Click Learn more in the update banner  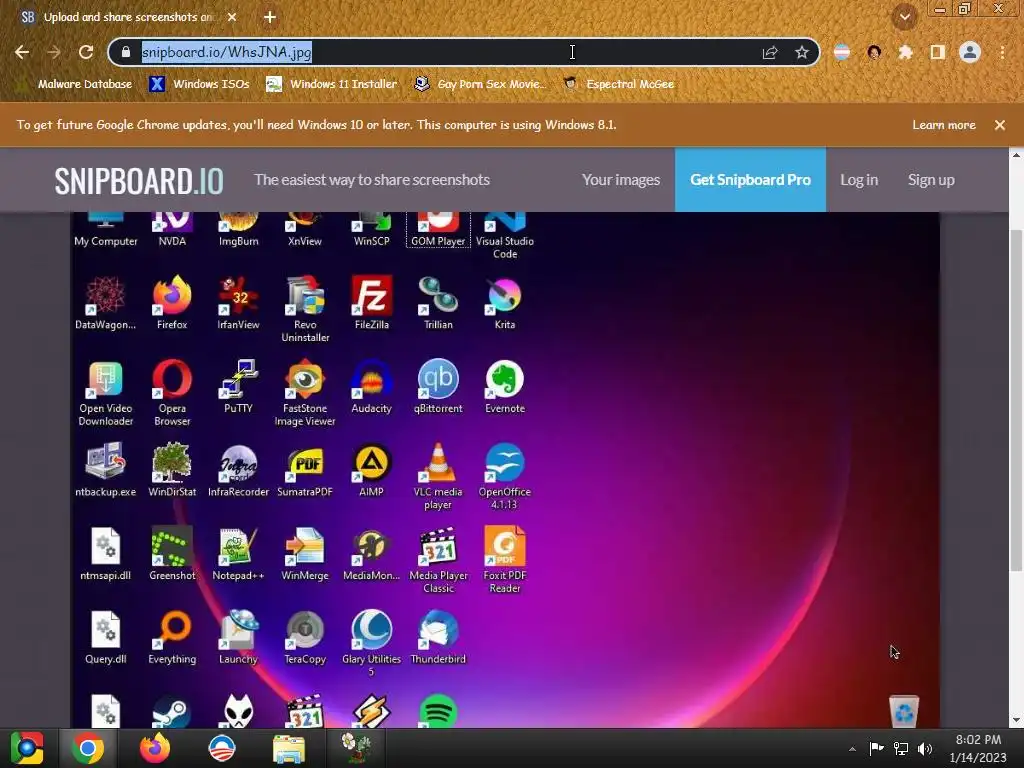tap(944, 125)
